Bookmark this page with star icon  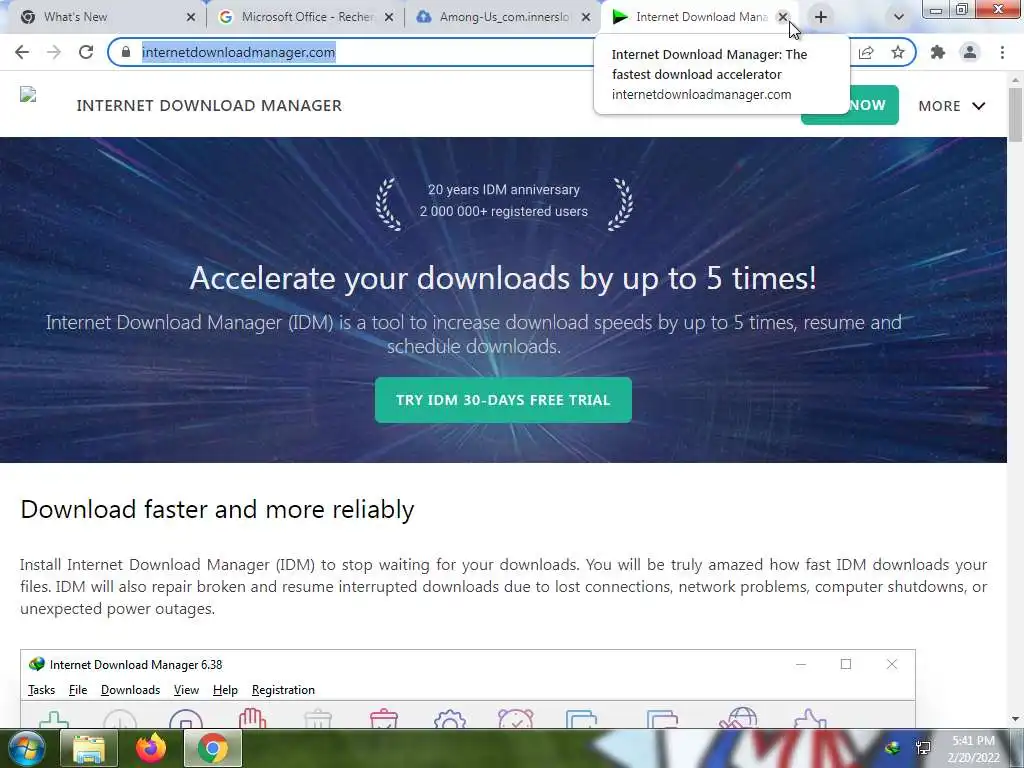(x=898, y=52)
